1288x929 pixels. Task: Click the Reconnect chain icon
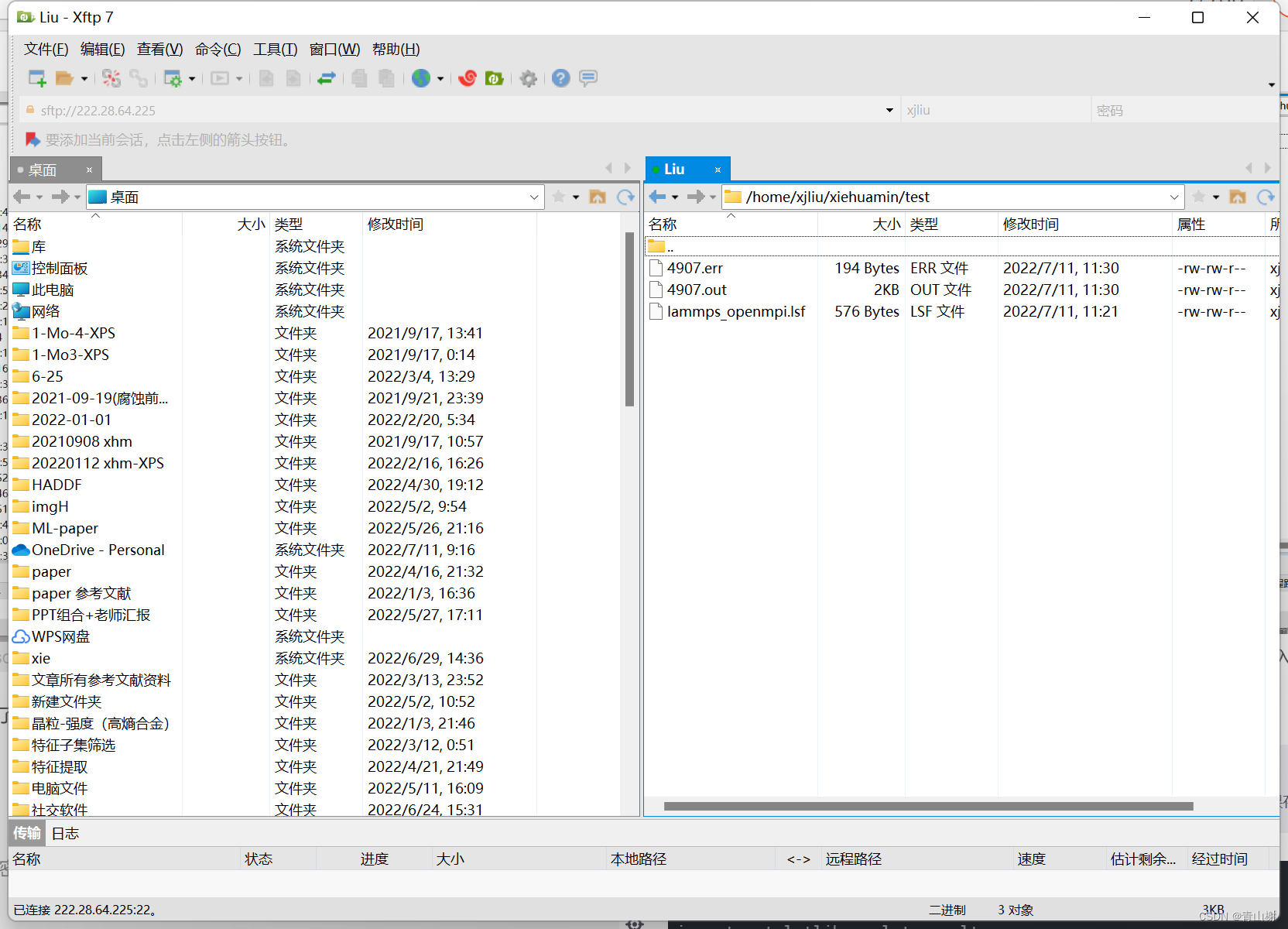click(139, 78)
